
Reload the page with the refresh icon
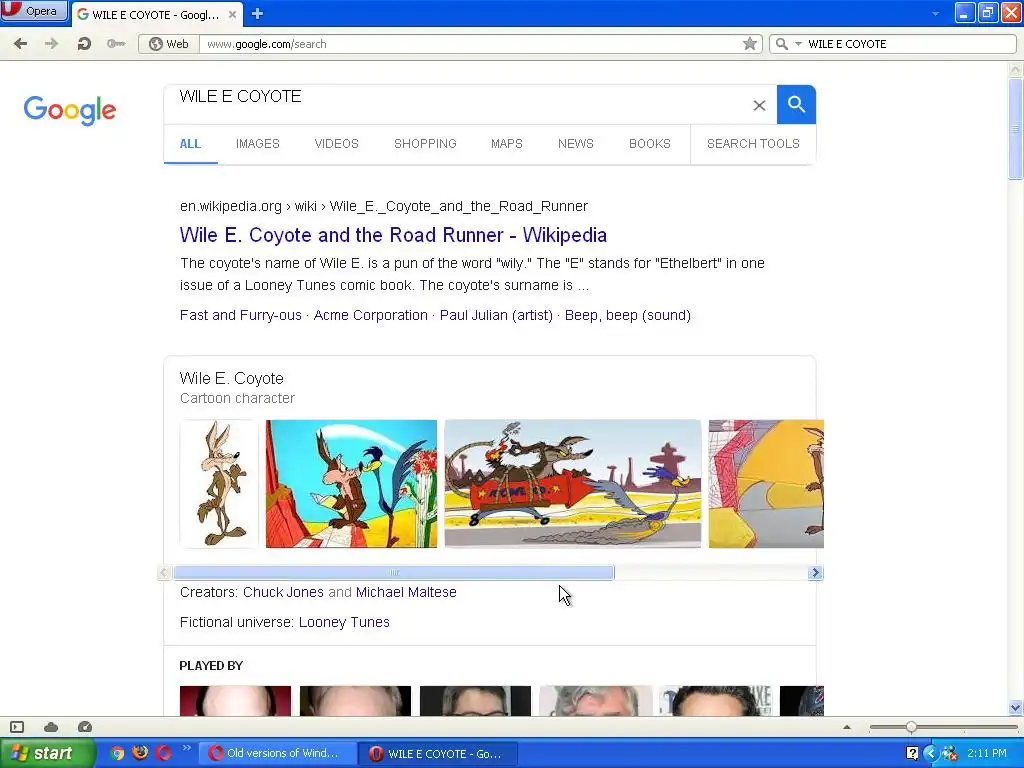[x=84, y=44]
